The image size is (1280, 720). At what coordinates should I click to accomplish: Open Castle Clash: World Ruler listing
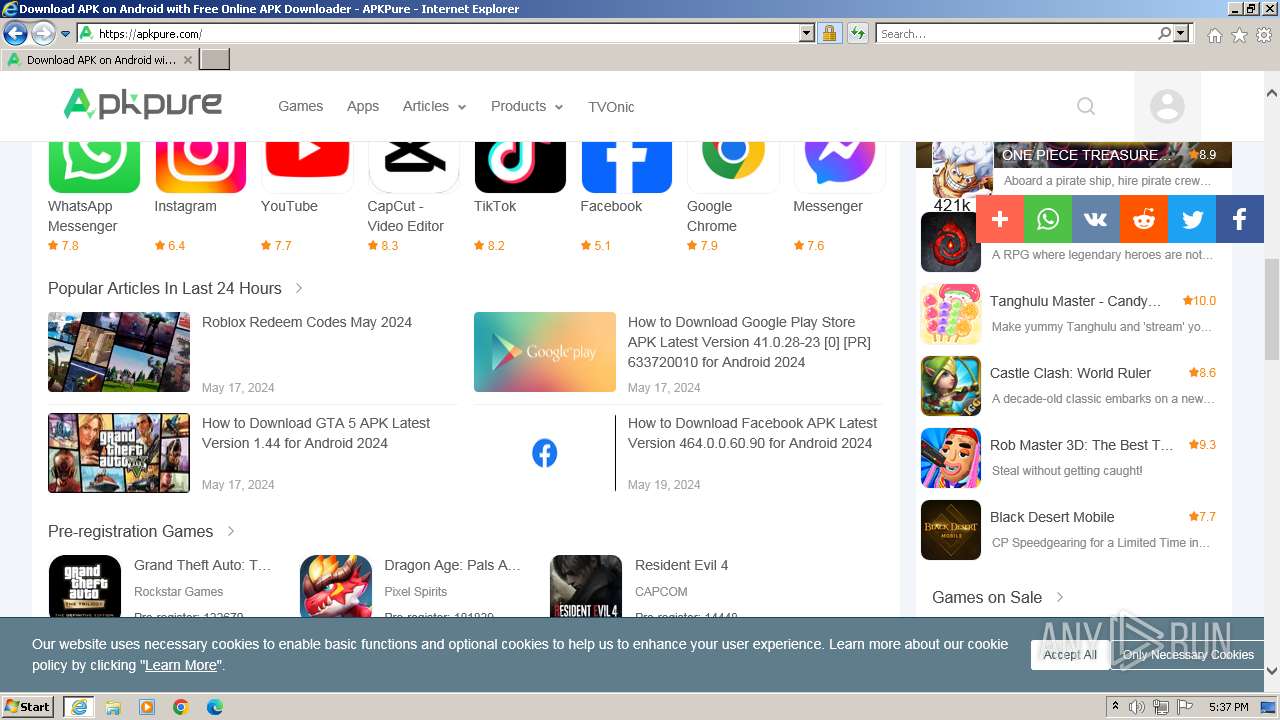[x=1070, y=373]
